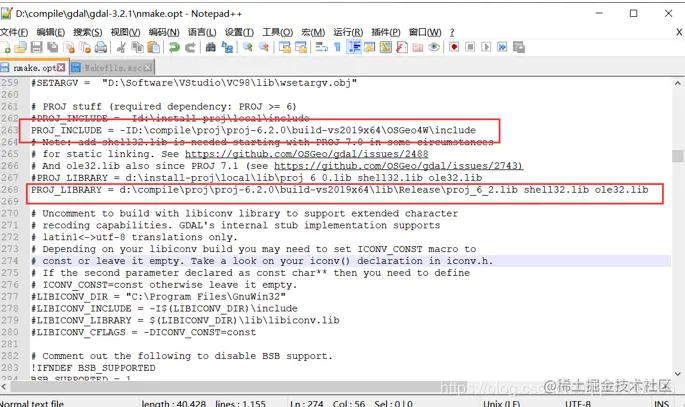
Task: Click the Synchronize Vertical Scrolling icon
Action: coord(285,47)
